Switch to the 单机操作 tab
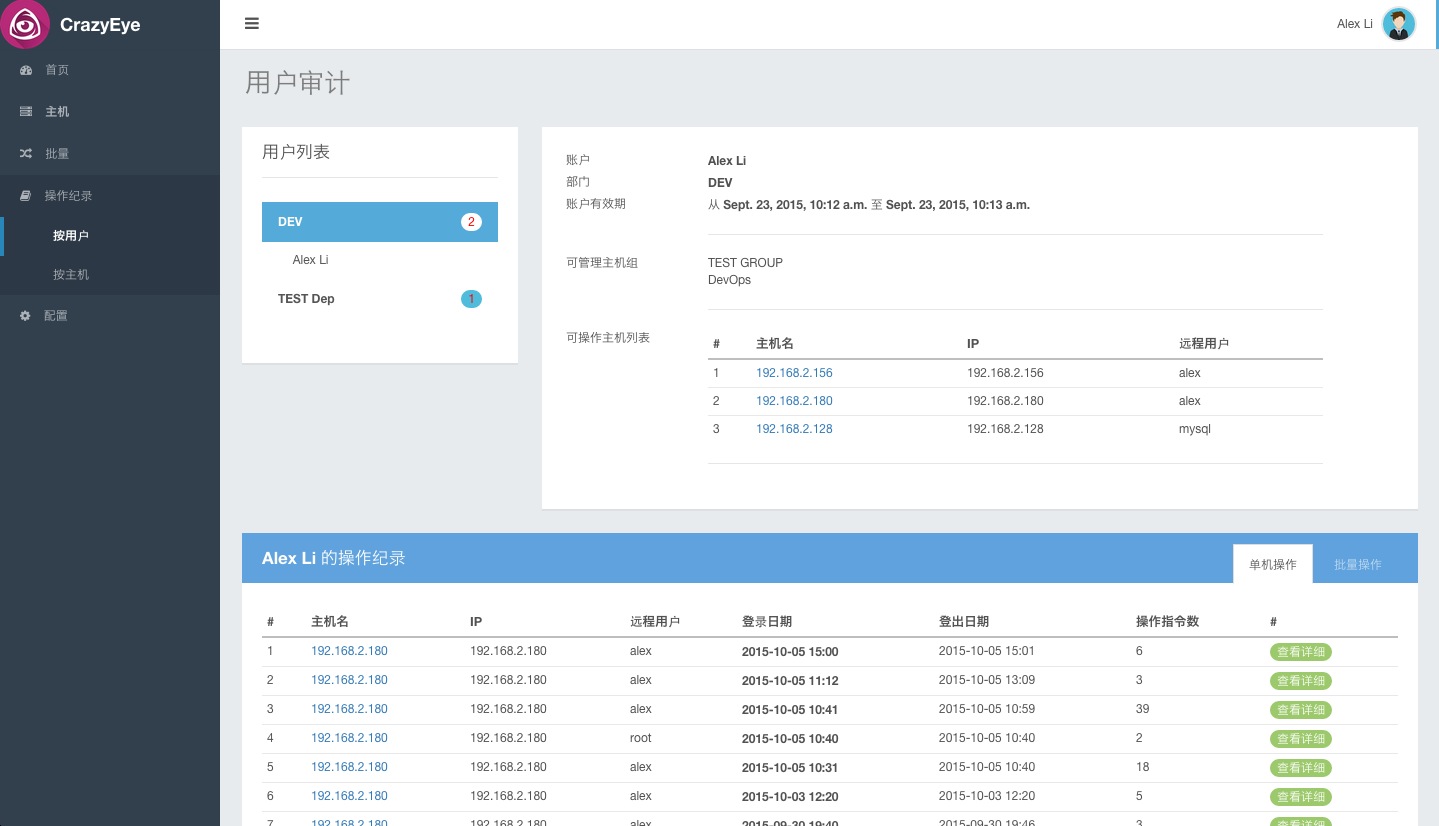Image resolution: width=1439 pixels, height=826 pixels. [x=1272, y=564]
